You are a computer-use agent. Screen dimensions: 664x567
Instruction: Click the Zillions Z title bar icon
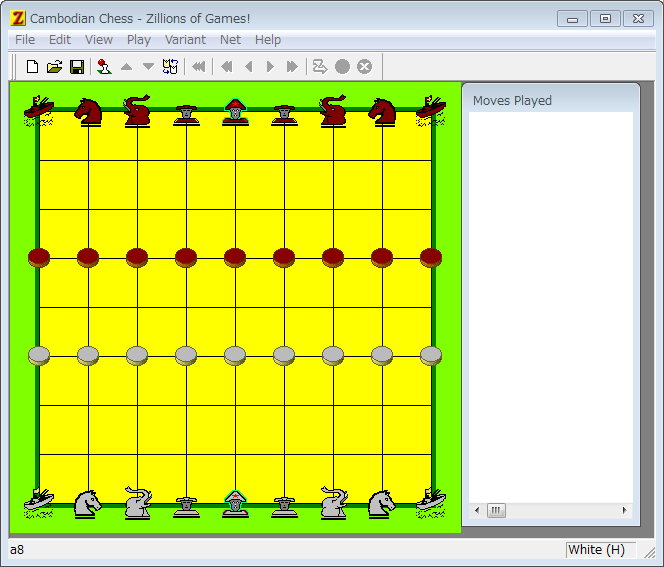pyautogui.click(x=18, y=18)
